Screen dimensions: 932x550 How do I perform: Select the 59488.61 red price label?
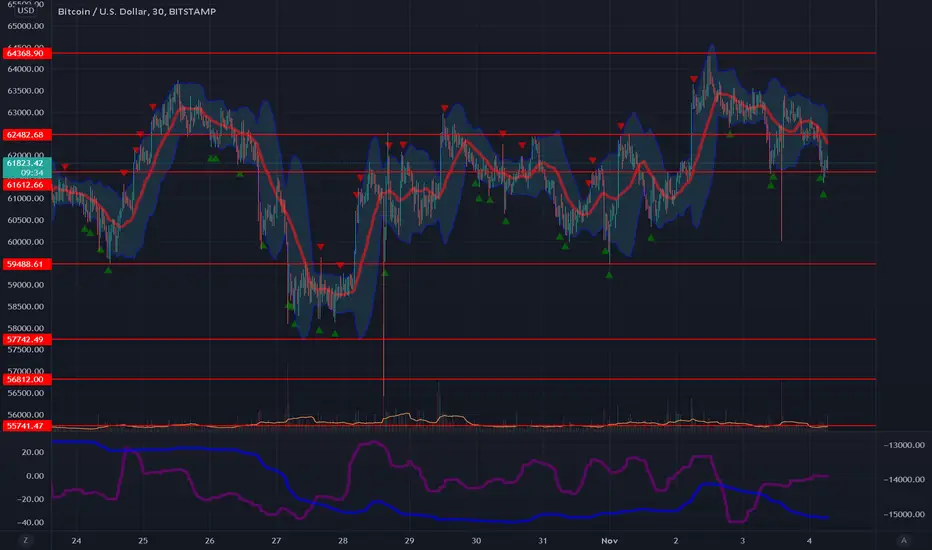click(x=26, y=264)
